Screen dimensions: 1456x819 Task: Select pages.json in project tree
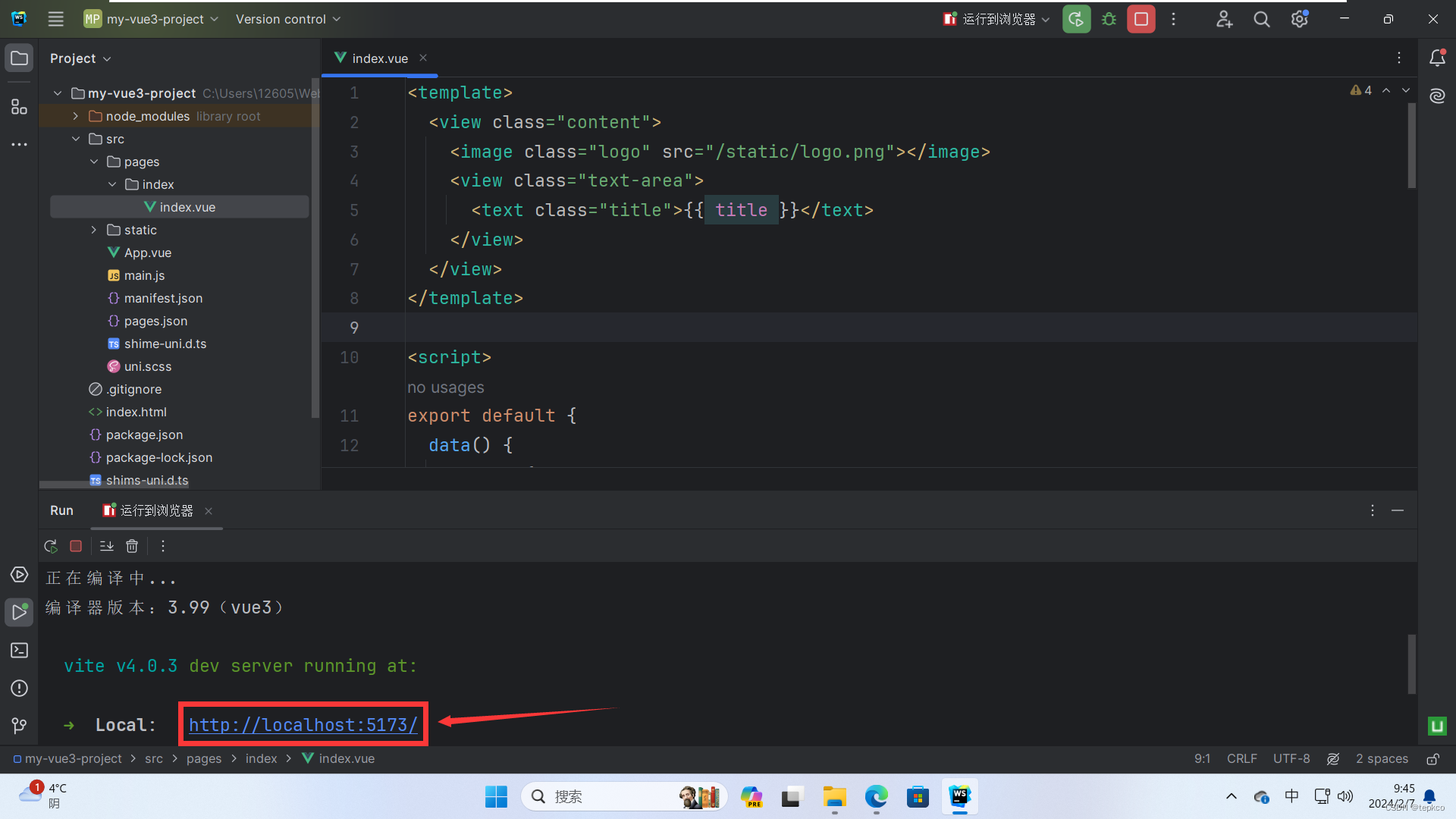point(155,321)
